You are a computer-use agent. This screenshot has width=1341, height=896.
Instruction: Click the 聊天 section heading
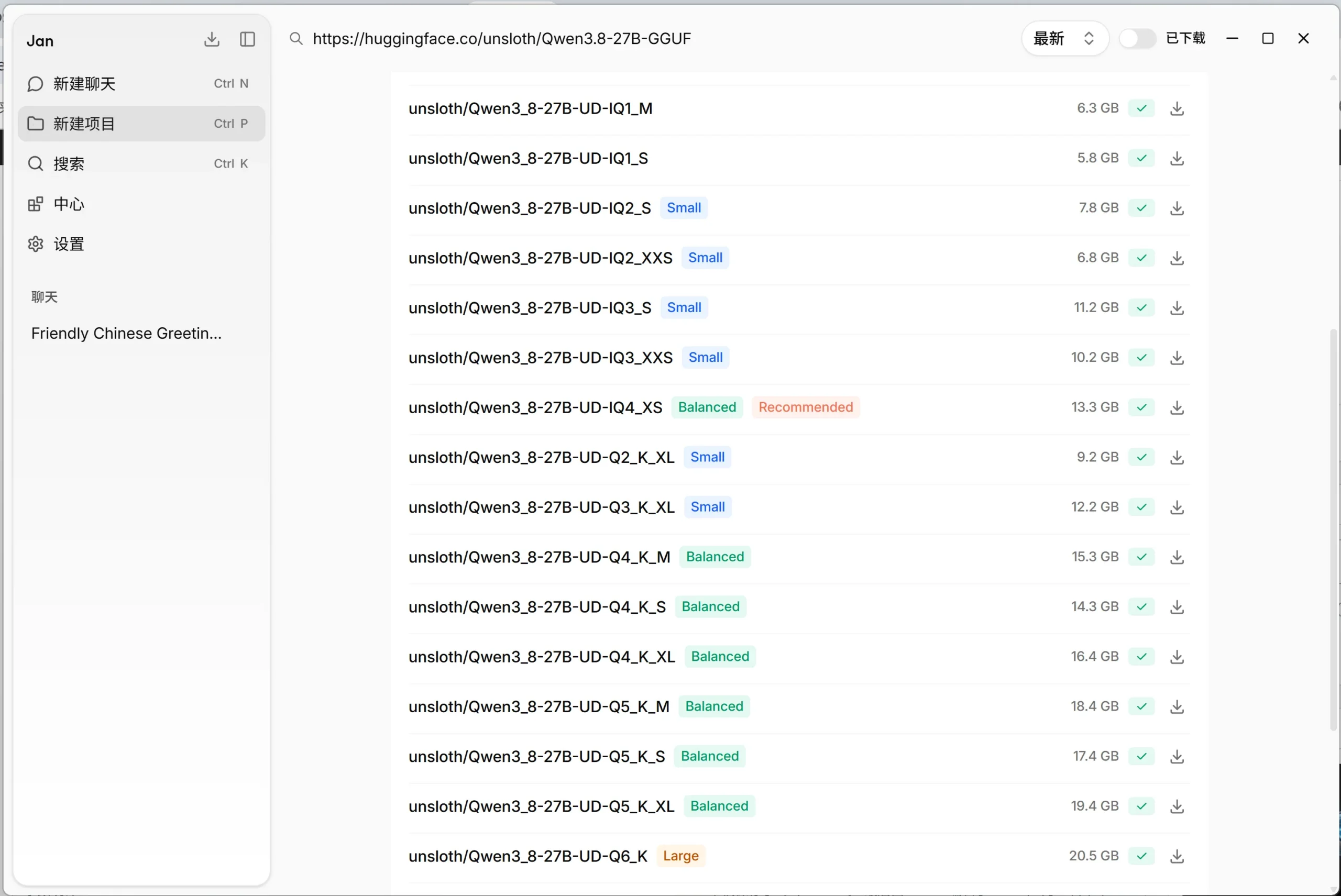[45, 297]
